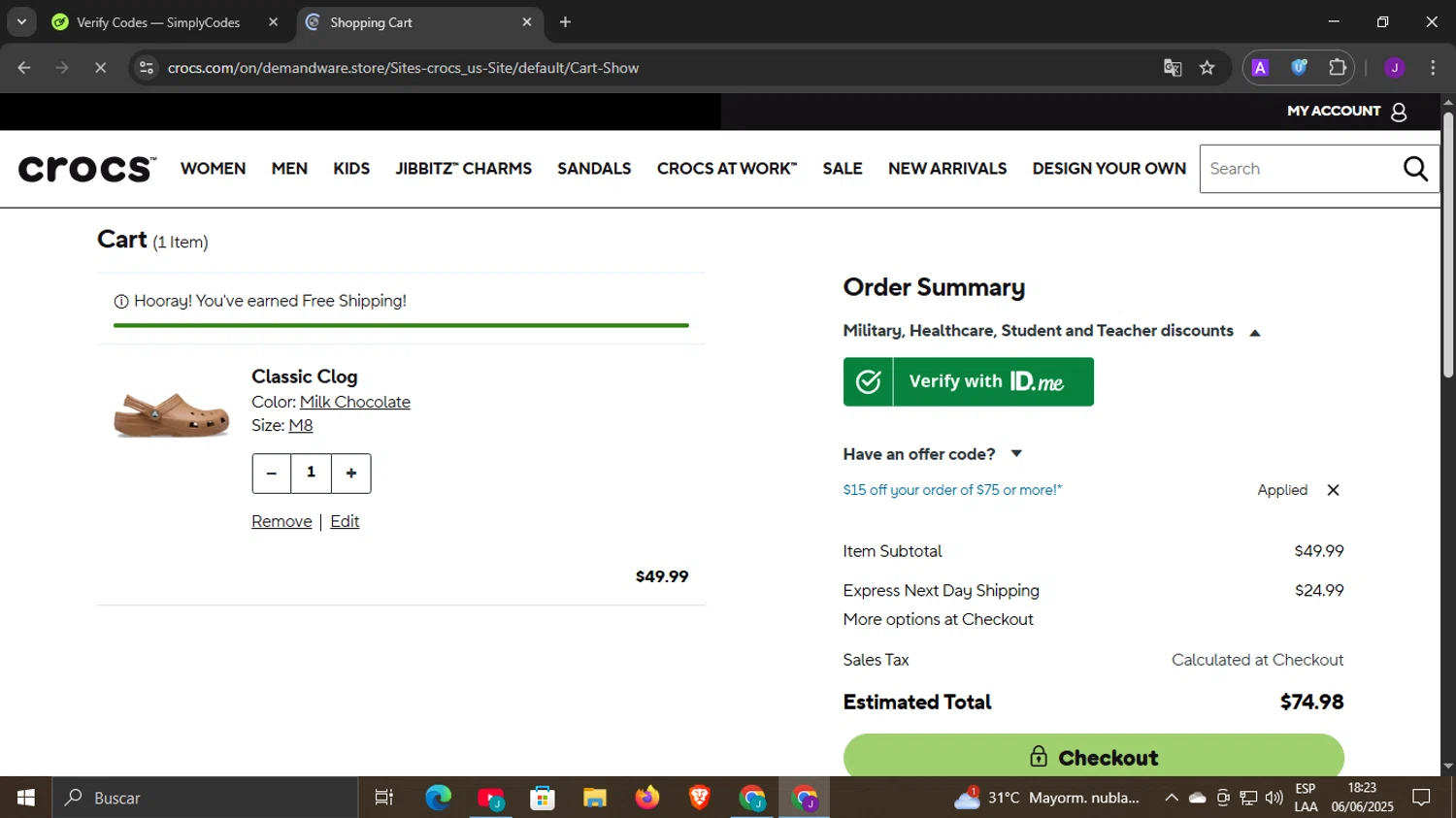The height and width of the screenshot is (818, 1456).
Task: Remove Classic Clog from cart
Action: coord(281,522)
